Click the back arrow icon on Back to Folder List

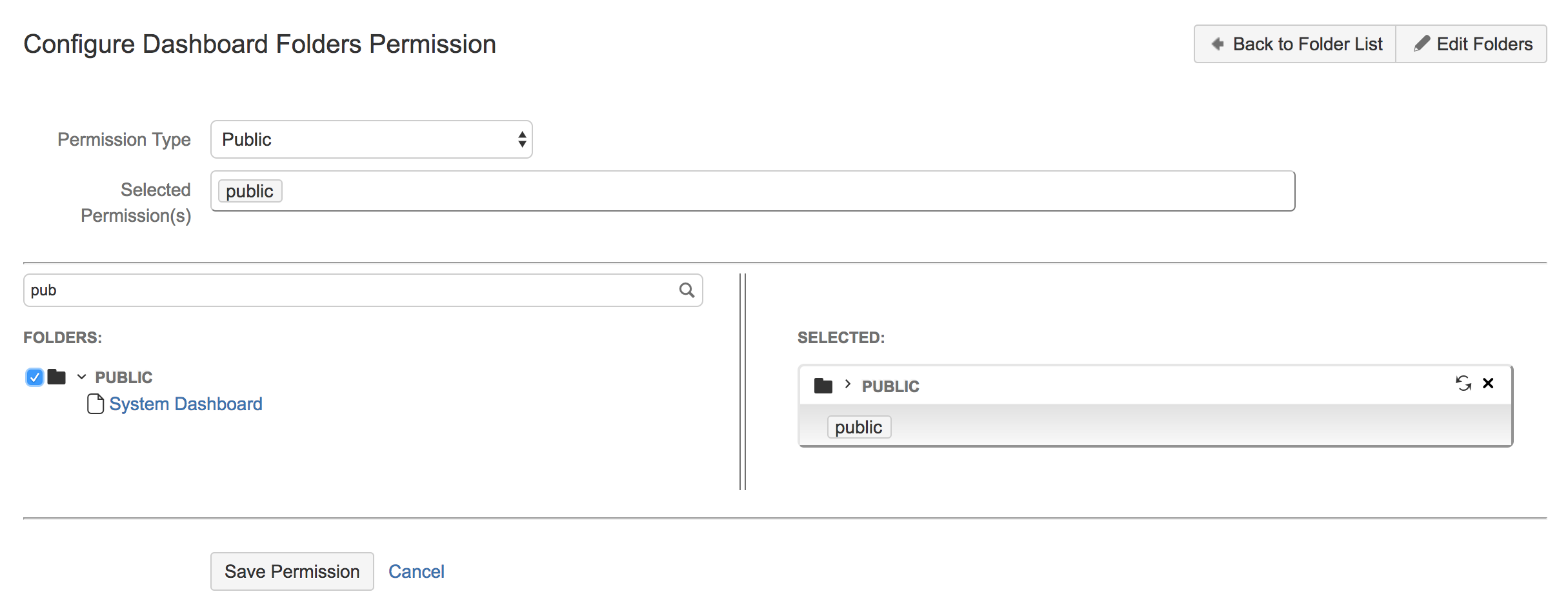click(1218, 44)
